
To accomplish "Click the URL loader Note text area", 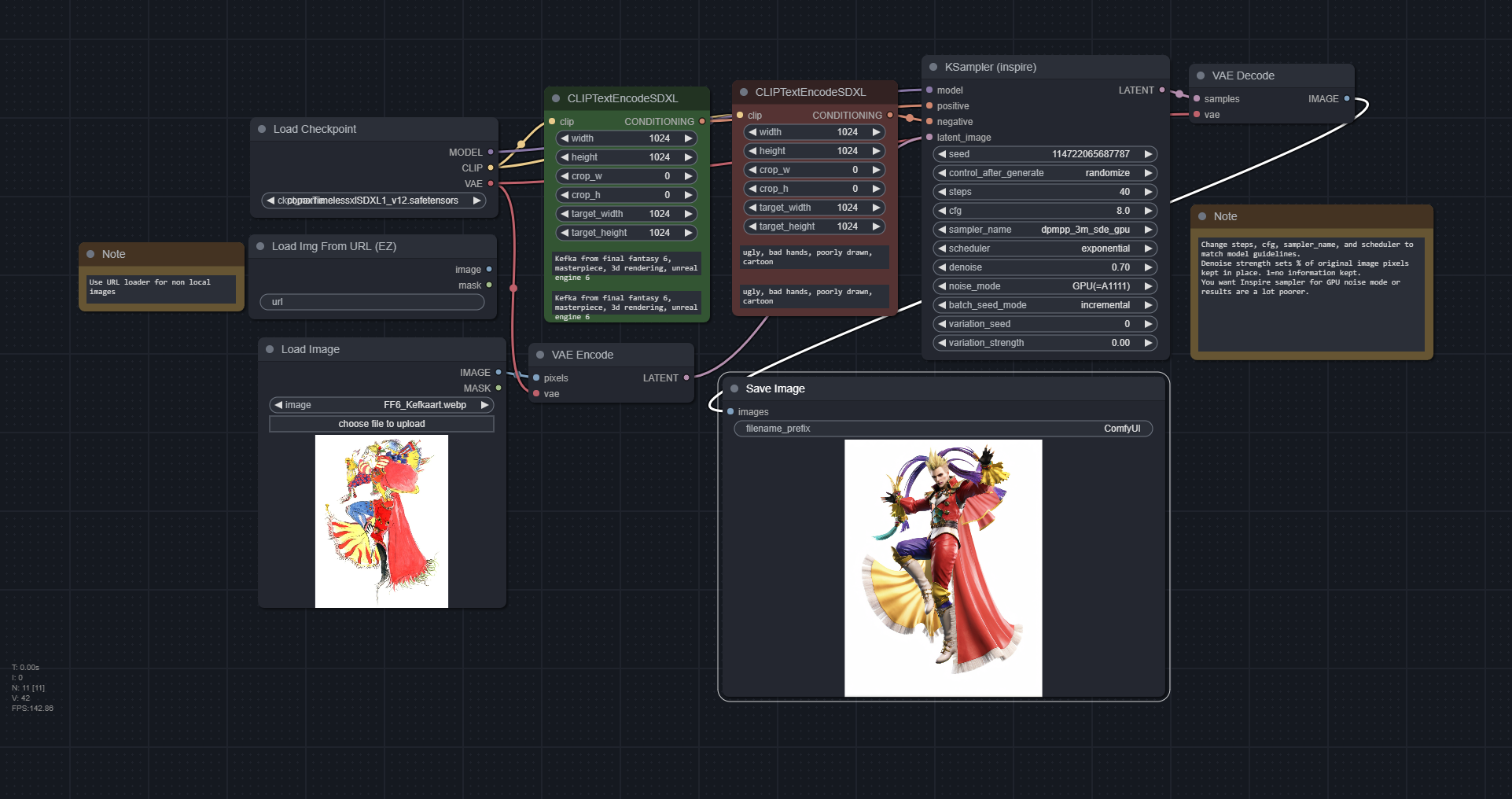I will click(x=161, y=289).
